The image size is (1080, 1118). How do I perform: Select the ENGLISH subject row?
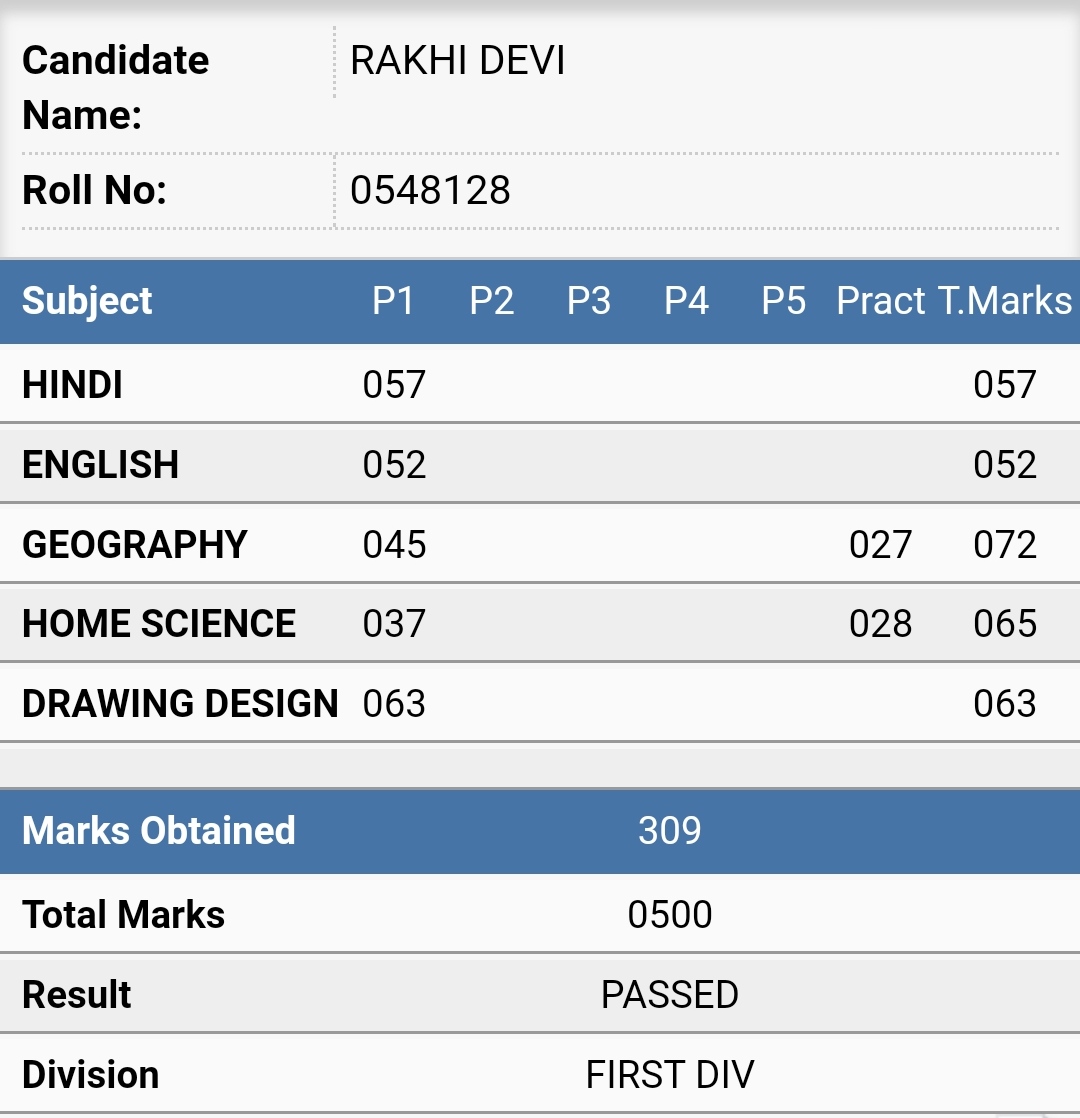pyautogui.click(x=540, y=464)
